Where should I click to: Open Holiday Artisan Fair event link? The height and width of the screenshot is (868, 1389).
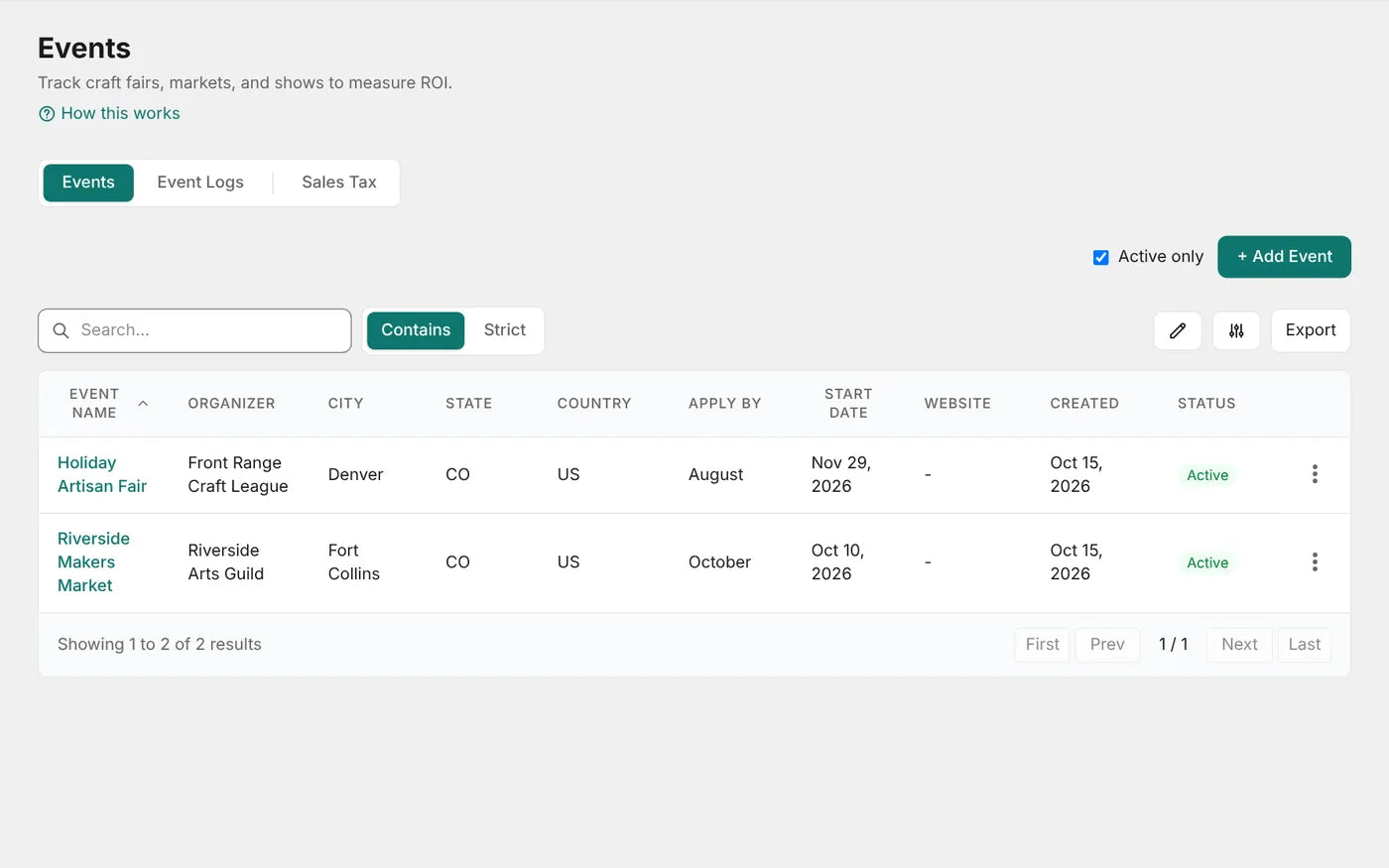(x=102, y=474)
